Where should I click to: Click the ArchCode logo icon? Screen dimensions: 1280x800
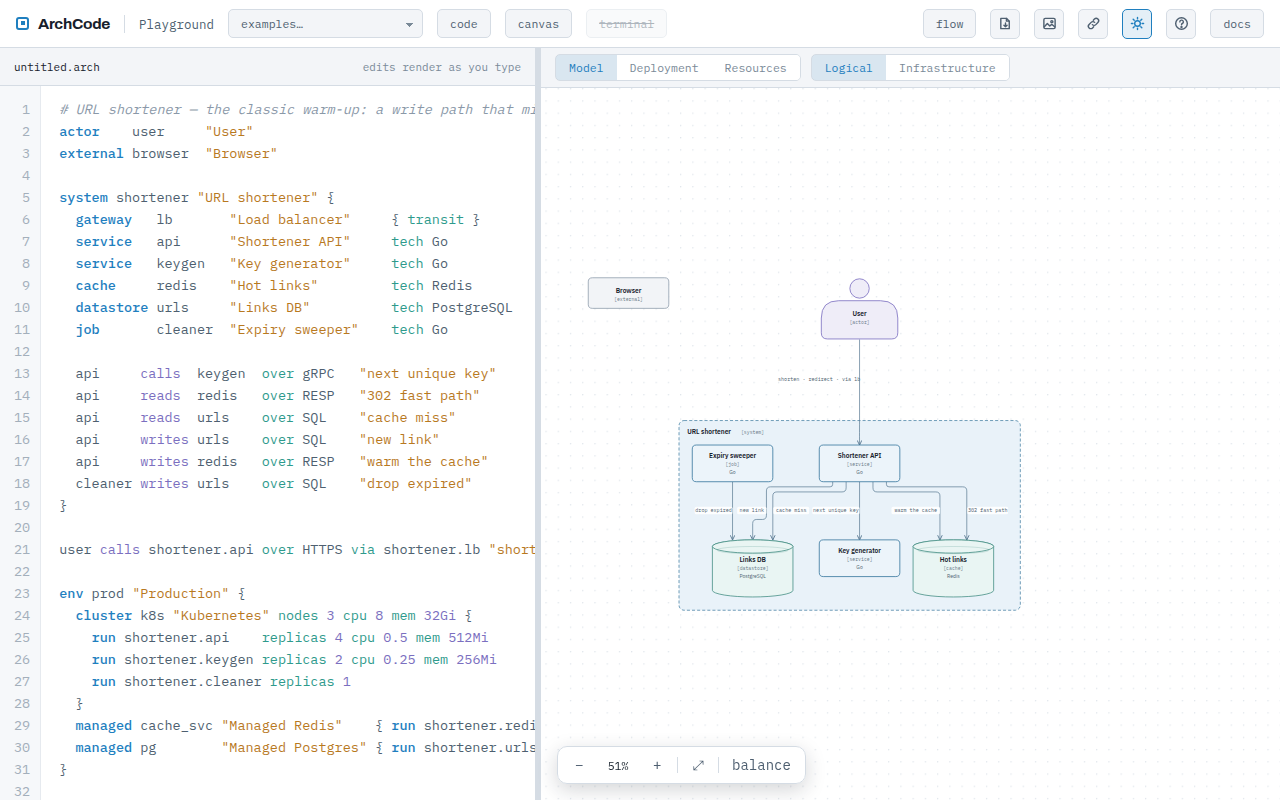click(23, 24)
